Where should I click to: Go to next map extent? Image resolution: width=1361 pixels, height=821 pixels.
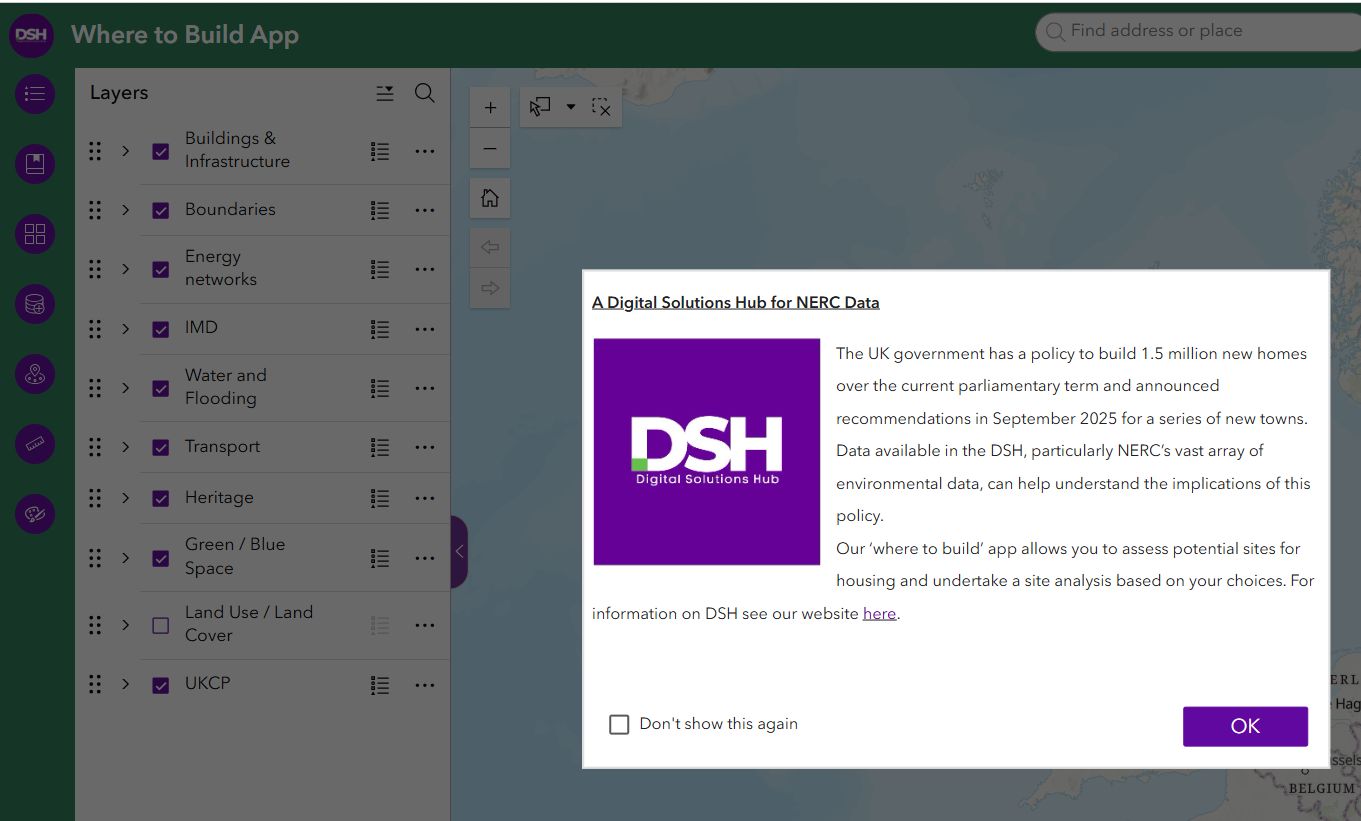tap(490, 288)
